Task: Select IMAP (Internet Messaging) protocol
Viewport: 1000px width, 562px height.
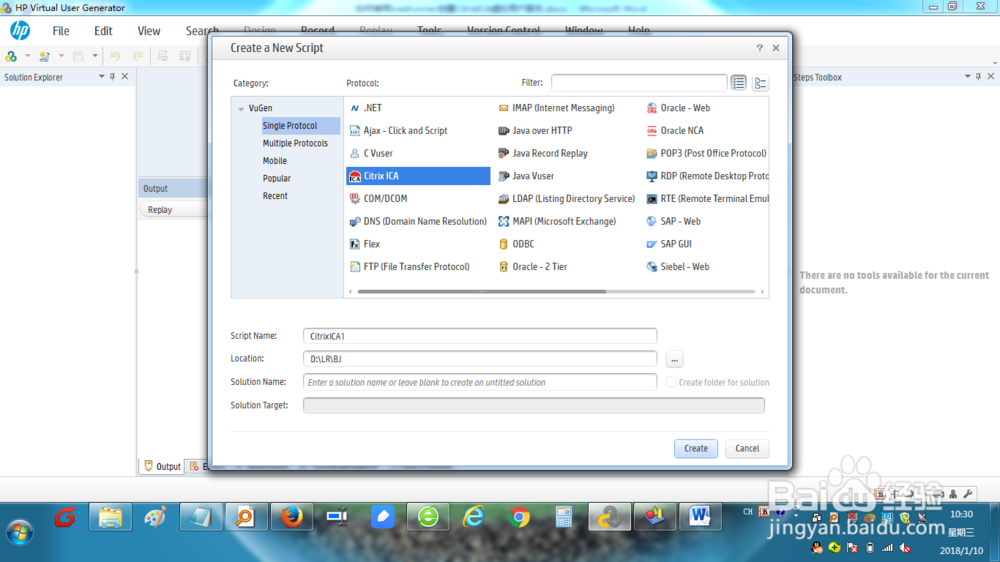Action: [557, 108]
